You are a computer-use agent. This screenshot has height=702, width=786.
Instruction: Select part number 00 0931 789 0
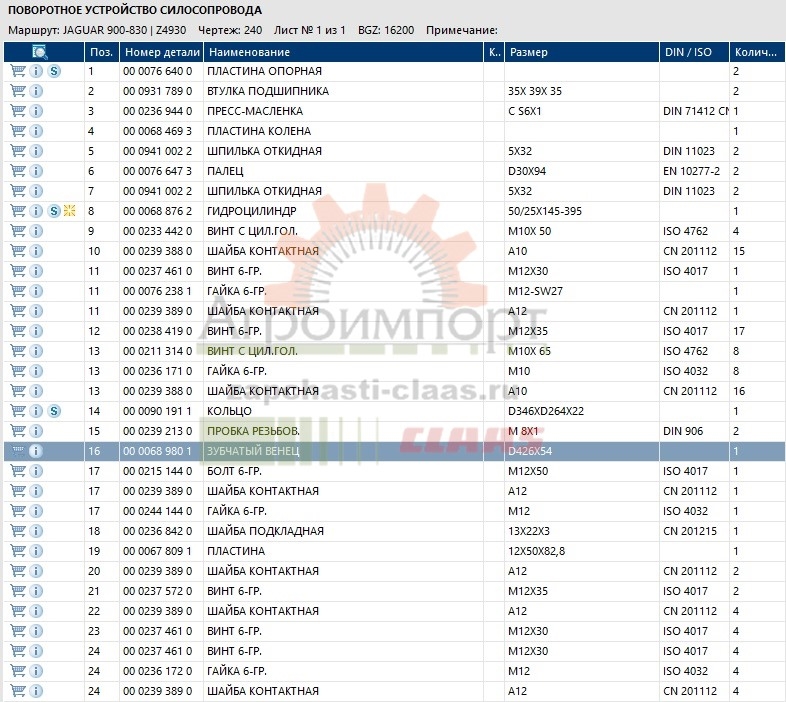(157, 91)
